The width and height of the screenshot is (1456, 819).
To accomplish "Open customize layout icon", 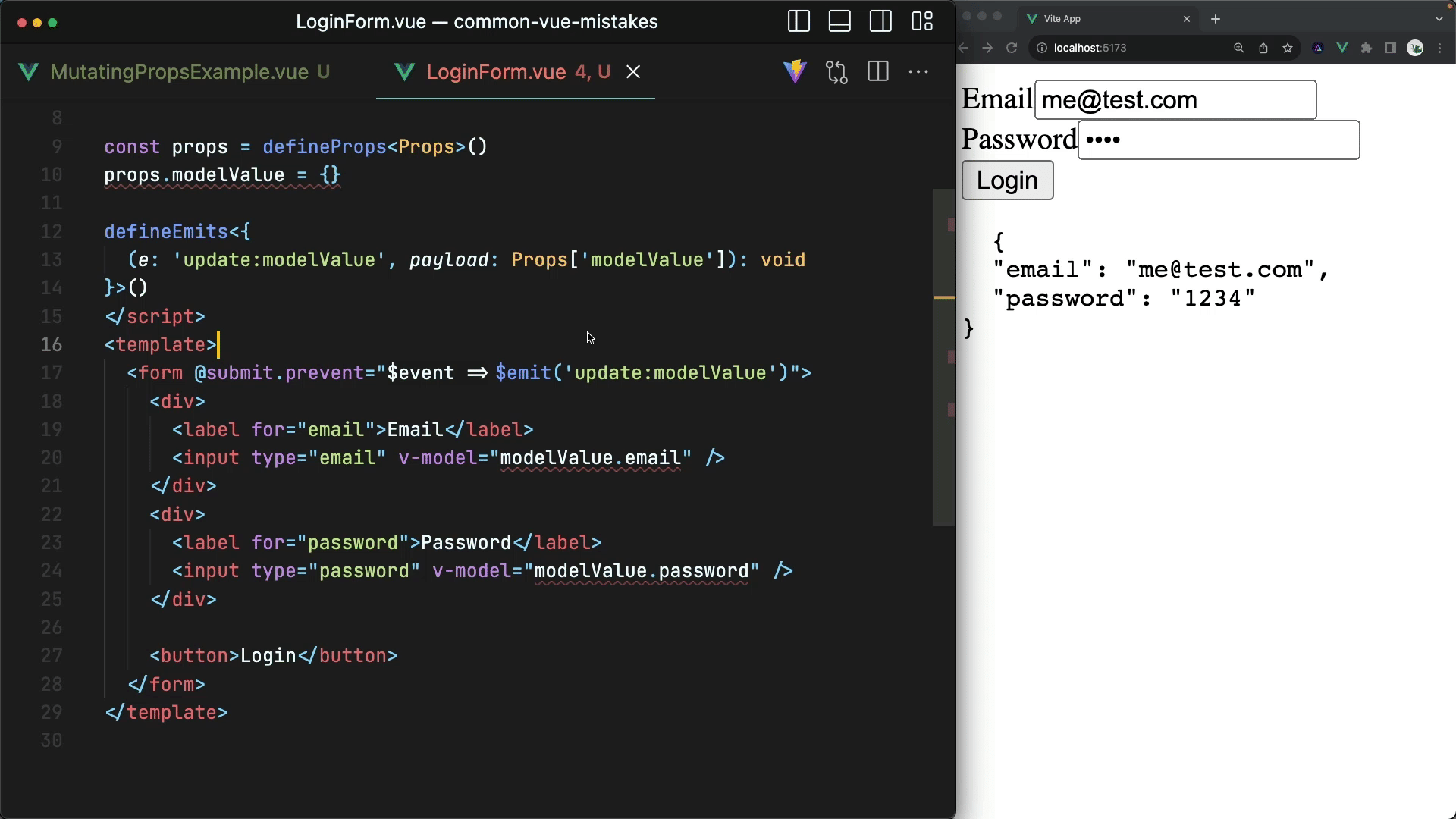I will (x=922, y=21).
